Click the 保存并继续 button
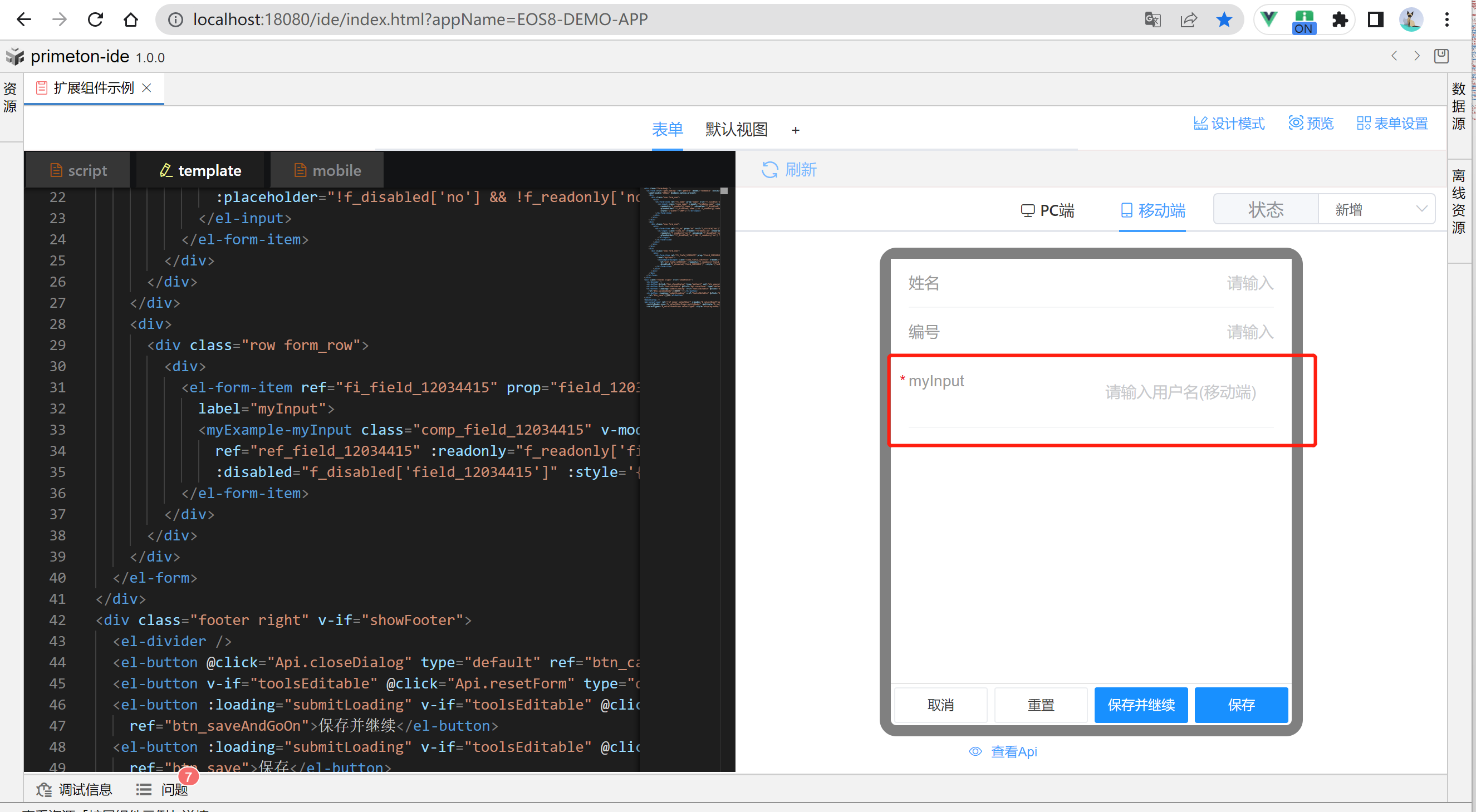This screenshot has height=812, width=1476. pos(1140,705)
